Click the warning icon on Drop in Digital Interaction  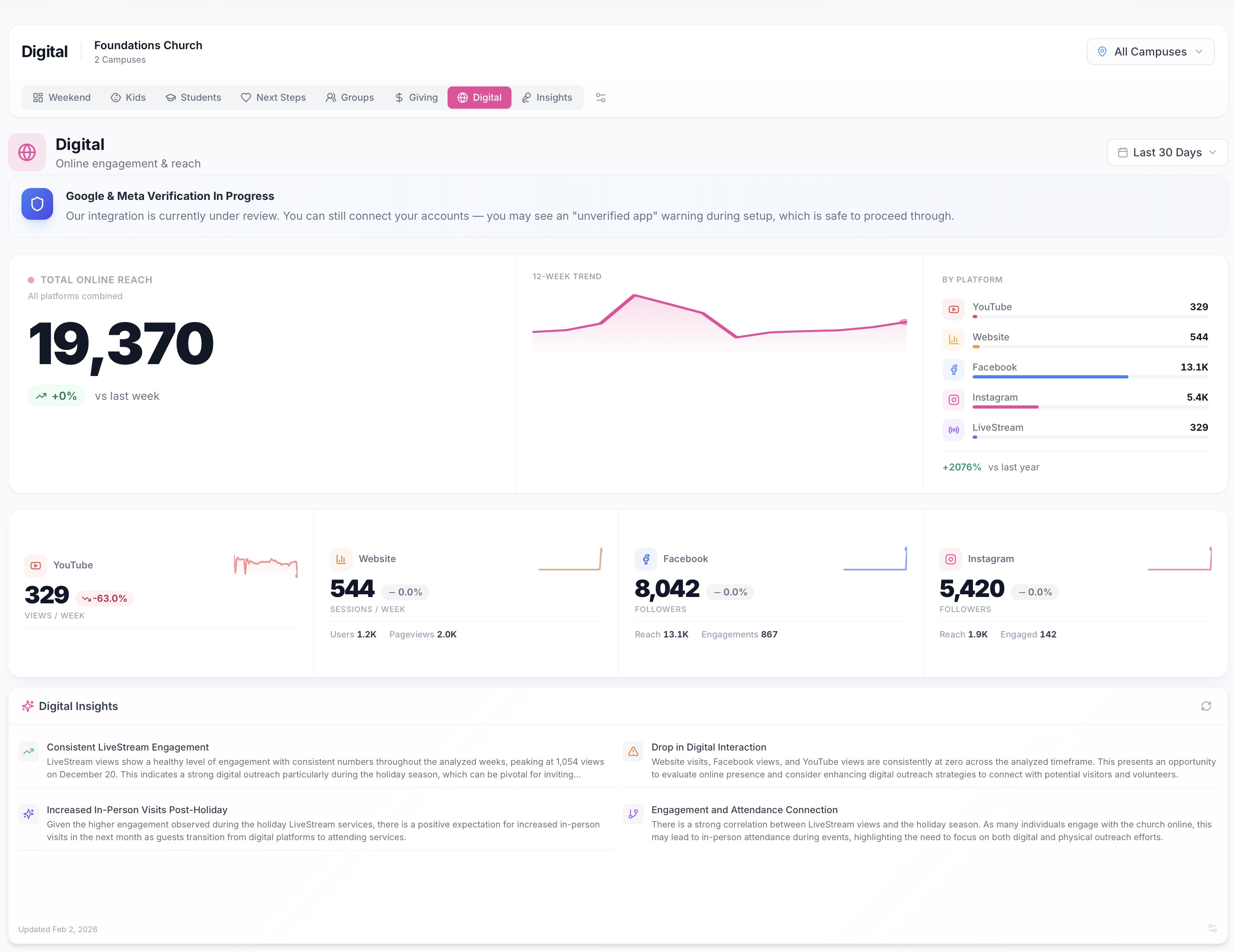tap(633, 751)
